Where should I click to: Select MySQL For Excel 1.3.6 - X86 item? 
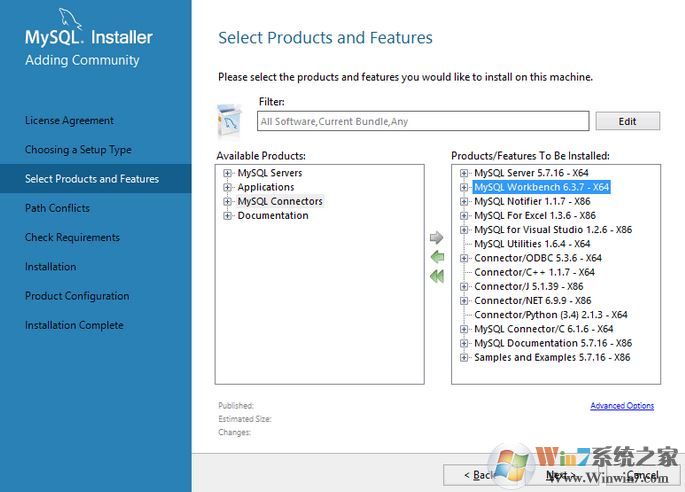tap(535, 216)
